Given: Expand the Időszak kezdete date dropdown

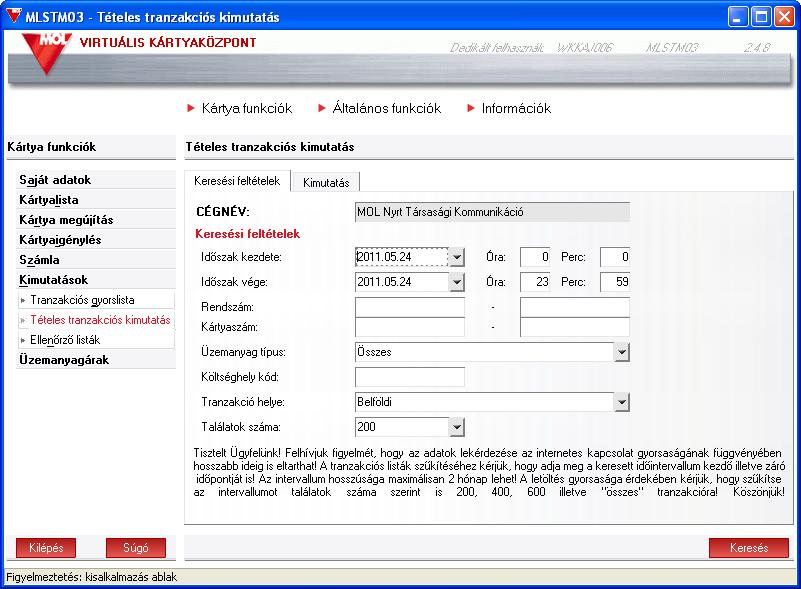Looking at the screenshot, I should click(x=457, y=257).
